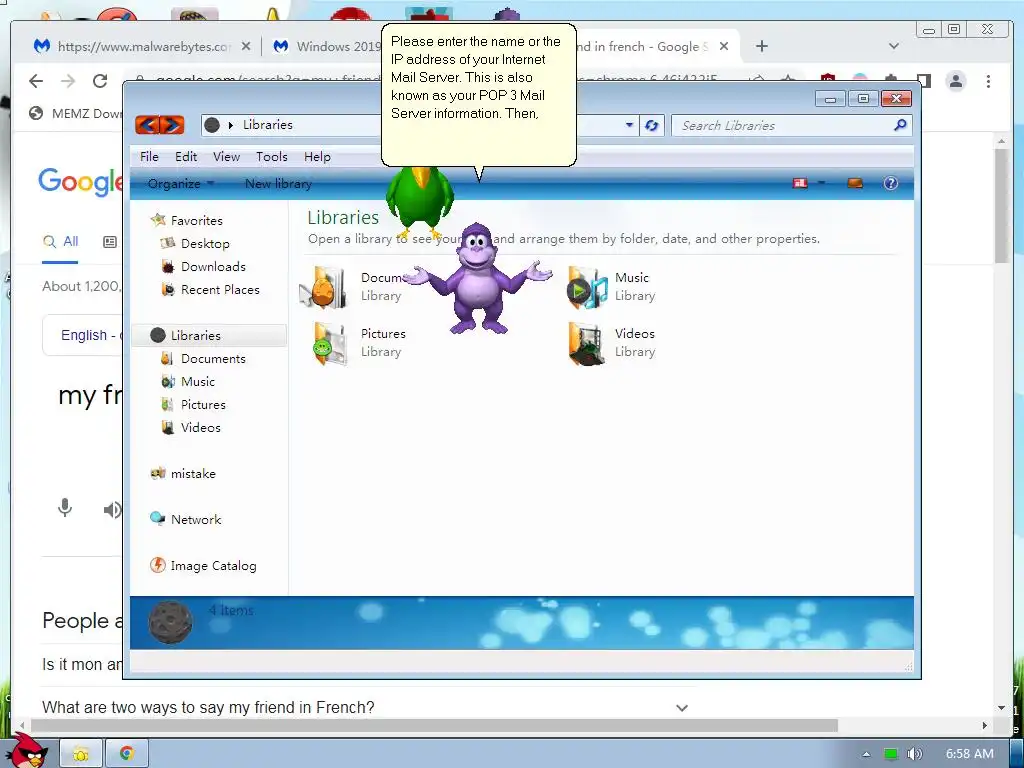Click the change view icon in Explorer toolbar

click(800, 184)
